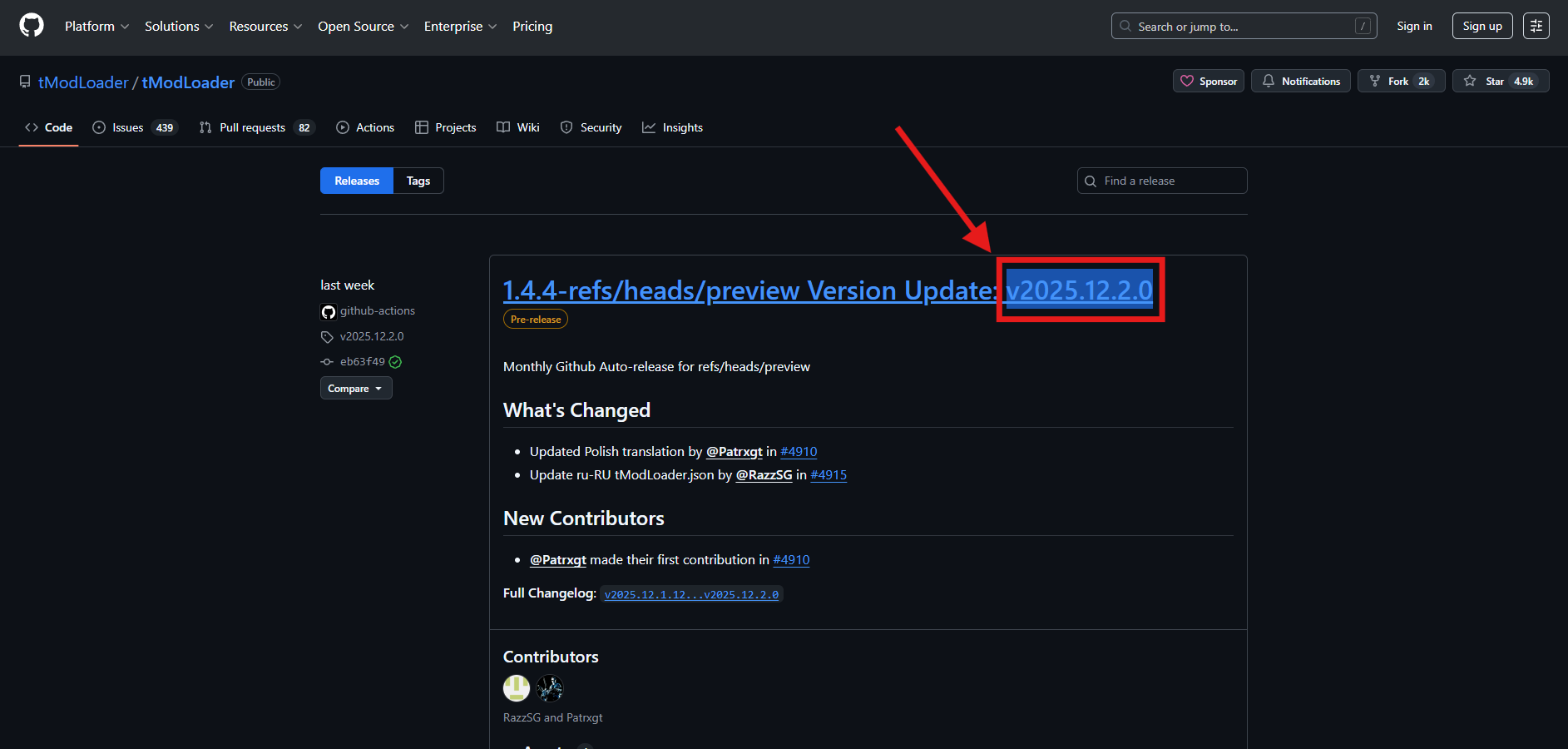Click the Pull requests count badge 82
This screenshot has height=749, width=1568.
(304, 128)
